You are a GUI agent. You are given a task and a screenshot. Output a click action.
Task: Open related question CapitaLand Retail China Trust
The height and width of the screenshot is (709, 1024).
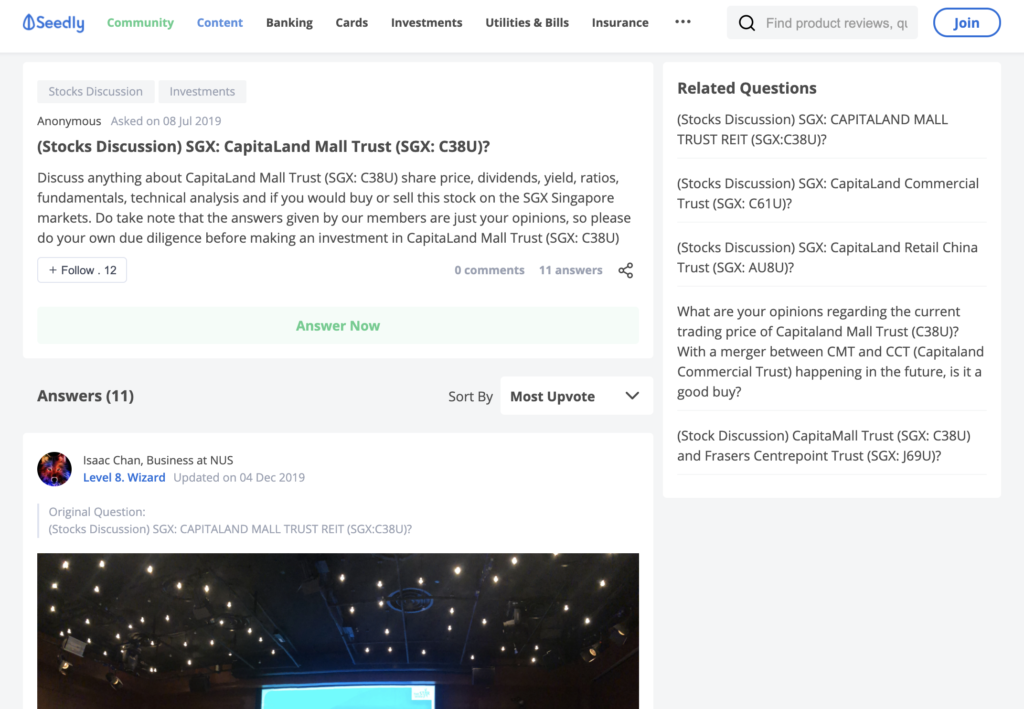click(827, 257)
